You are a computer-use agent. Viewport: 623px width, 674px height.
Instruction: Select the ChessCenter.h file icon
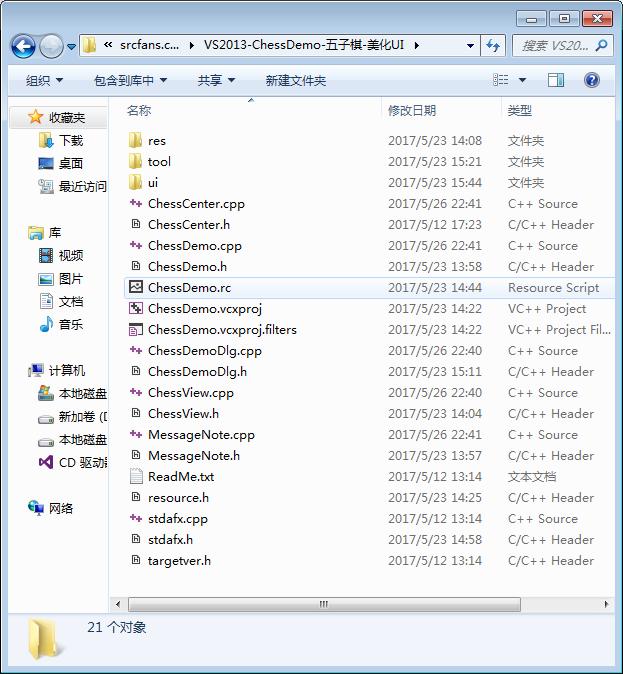136,224
